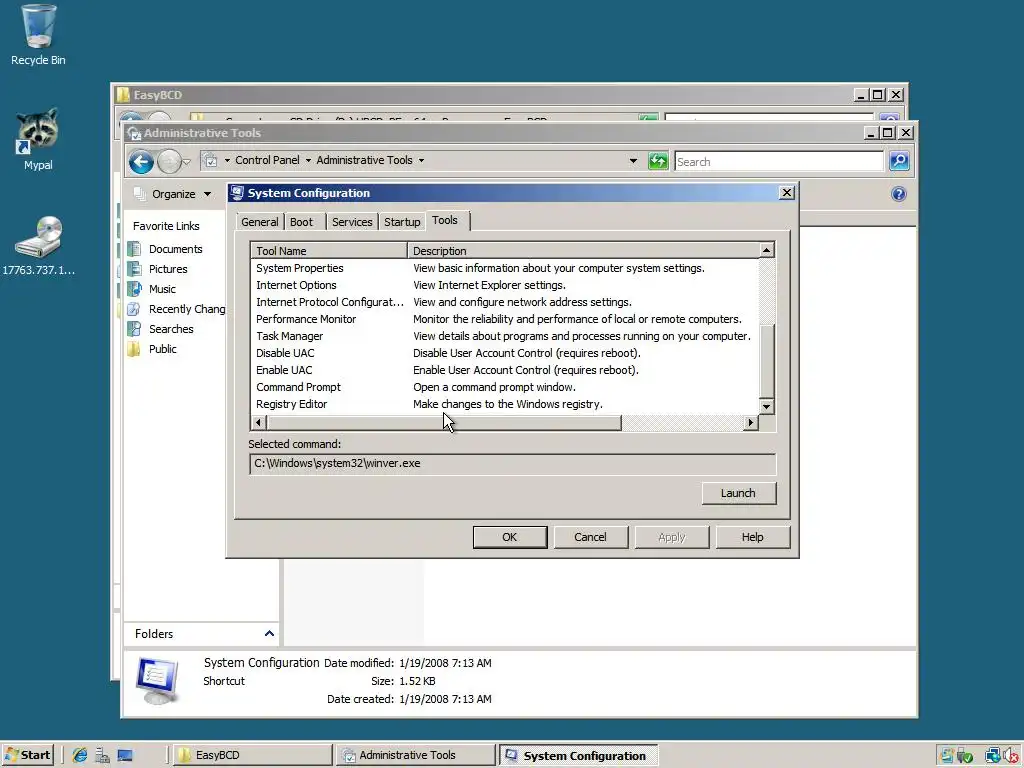Click the green shield security tray icon
Image resolution: width=1024 pixels, height=768 pixels.
tap(965, 756)
